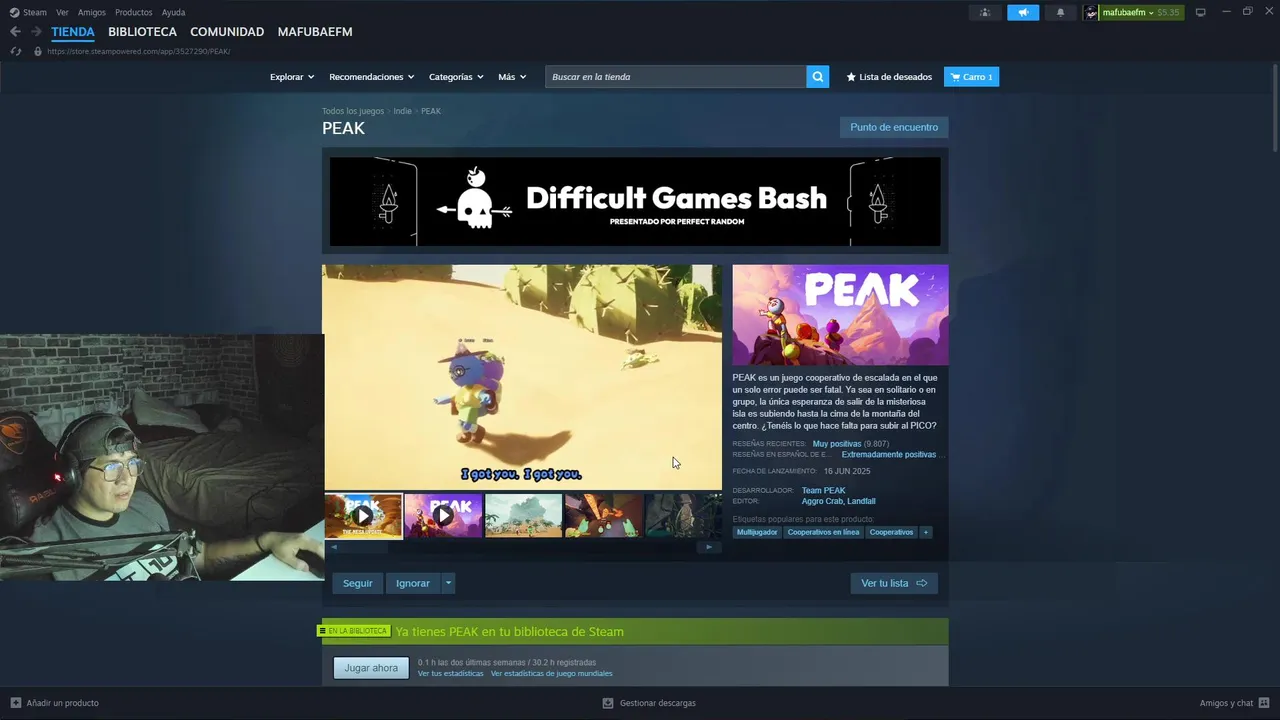Expand the Explorar dropdown

point(292,77)
